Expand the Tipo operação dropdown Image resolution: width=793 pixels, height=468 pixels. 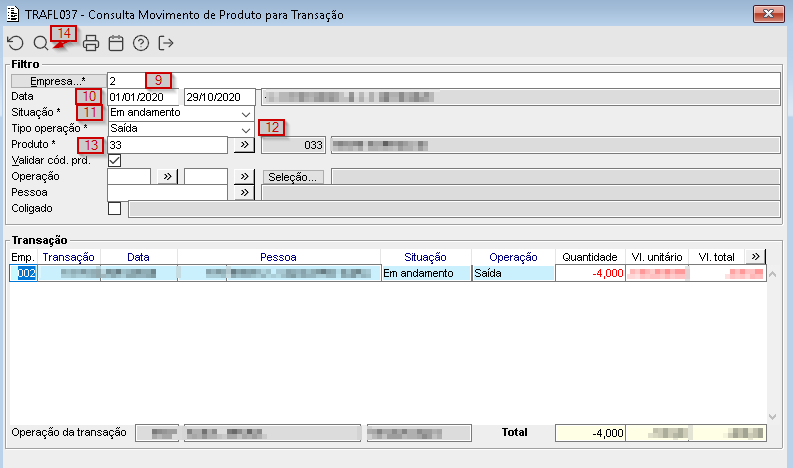click(x=246, y=129)
